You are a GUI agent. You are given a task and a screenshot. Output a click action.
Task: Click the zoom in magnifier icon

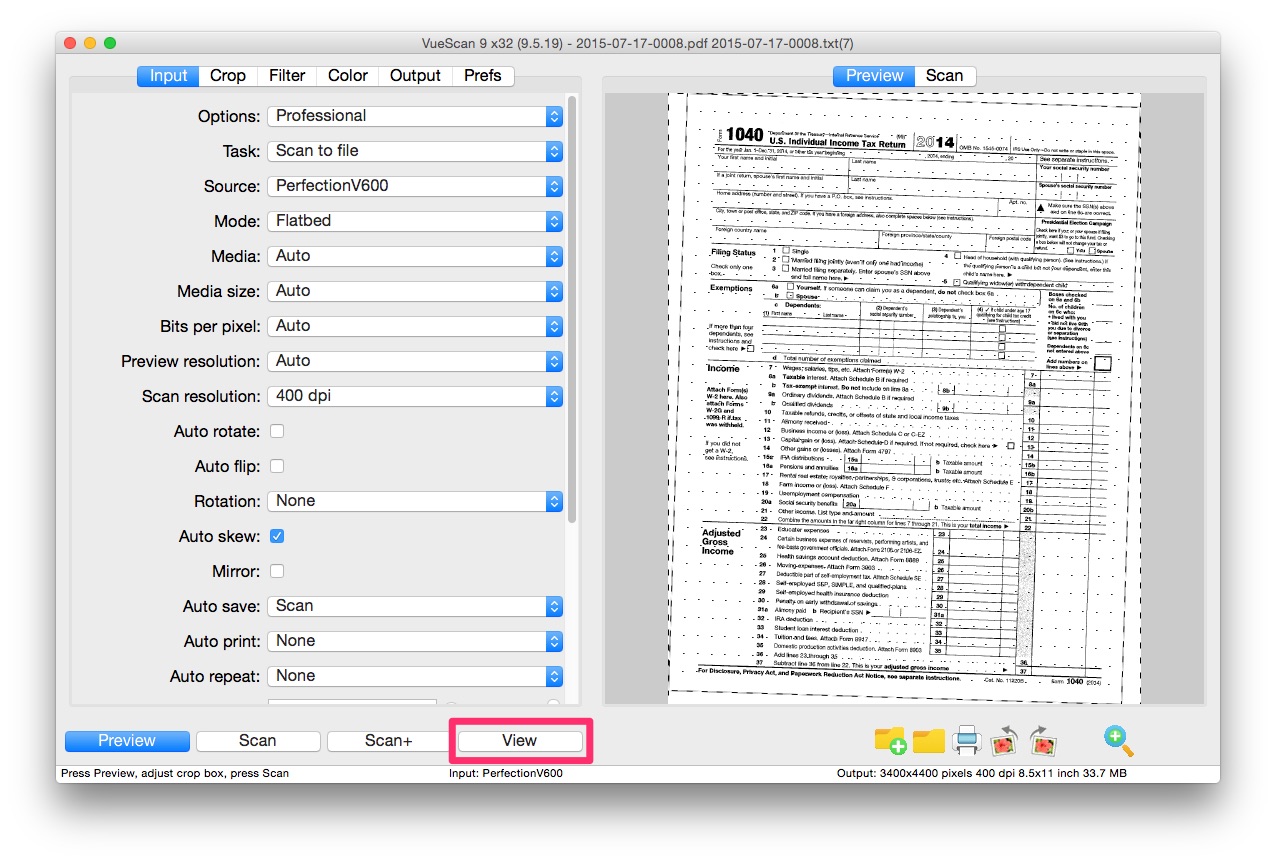(1118, 740)
